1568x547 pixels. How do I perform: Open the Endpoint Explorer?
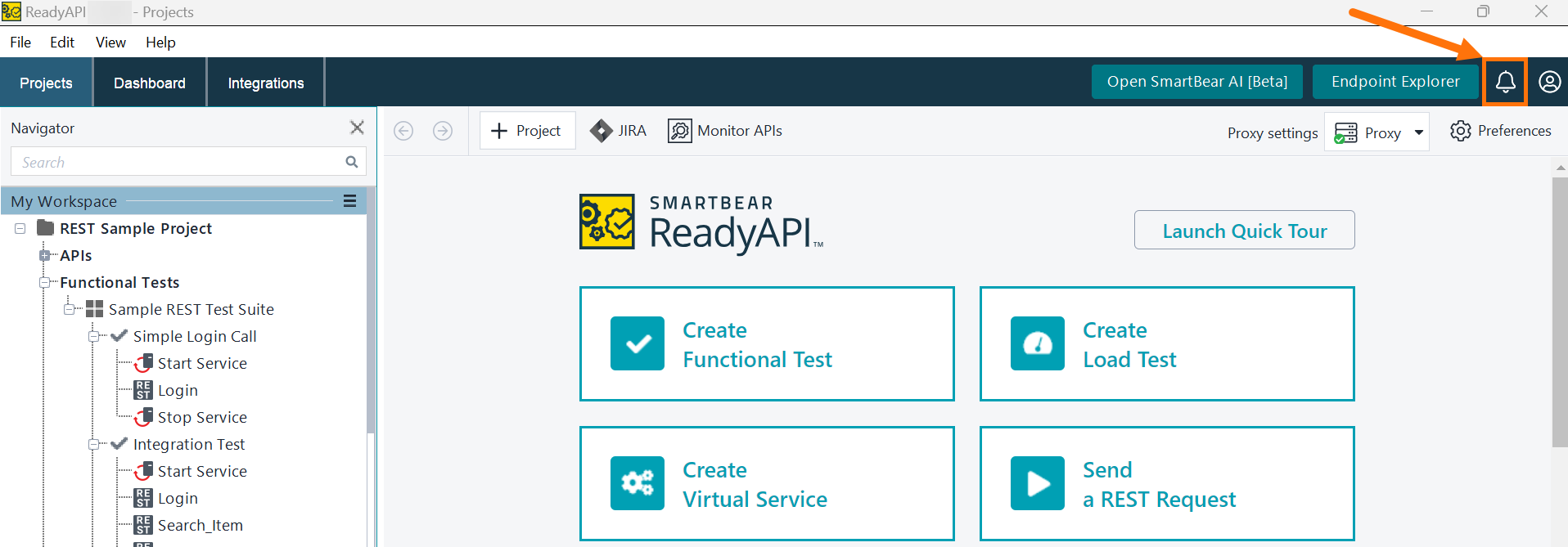click(1395, 82)
